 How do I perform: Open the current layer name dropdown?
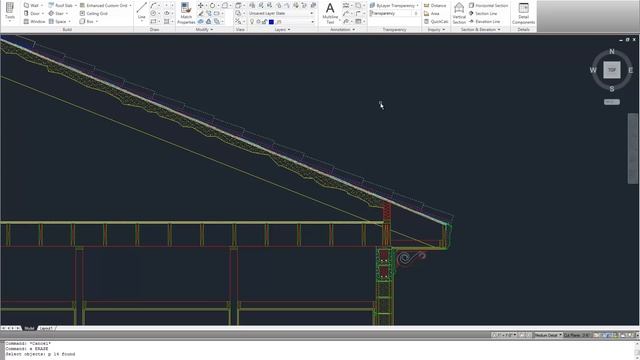(281, 21)
